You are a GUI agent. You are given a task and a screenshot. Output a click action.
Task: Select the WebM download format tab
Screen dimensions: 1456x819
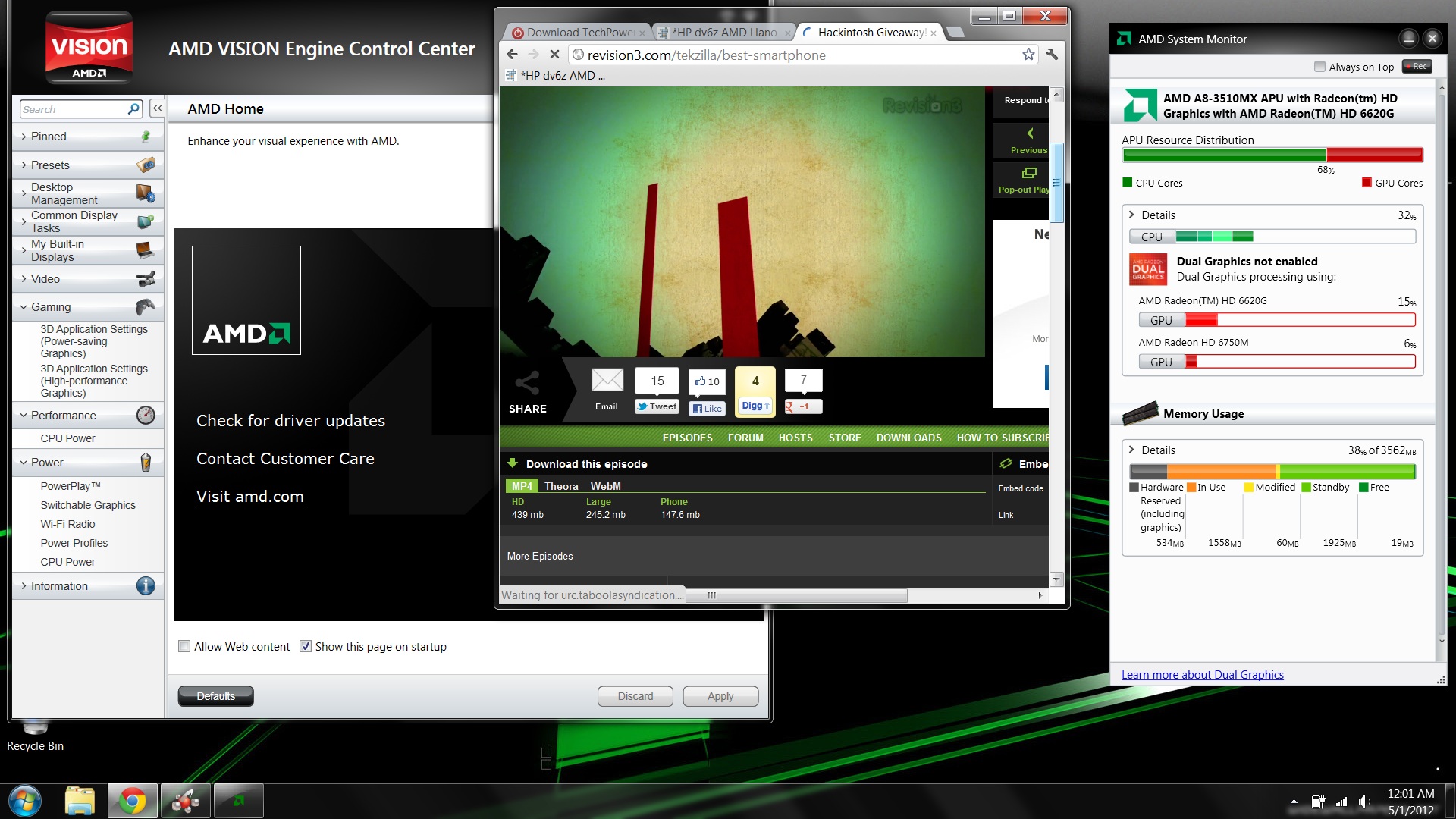tap(605, 486)
